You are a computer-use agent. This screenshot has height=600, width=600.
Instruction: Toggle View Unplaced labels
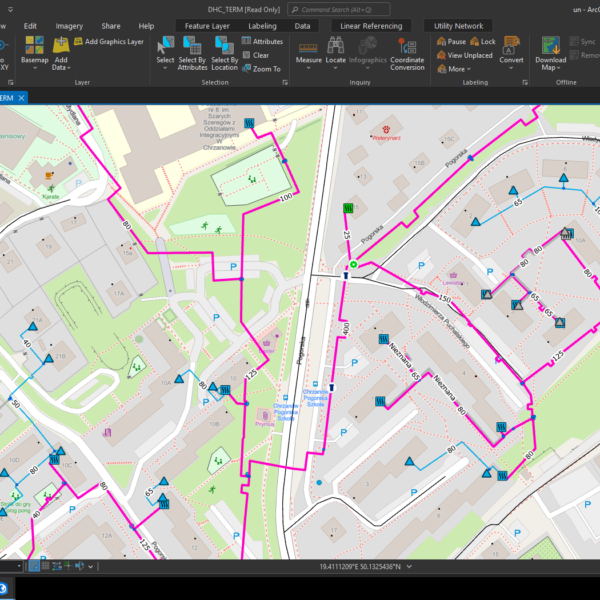[463, 56]
